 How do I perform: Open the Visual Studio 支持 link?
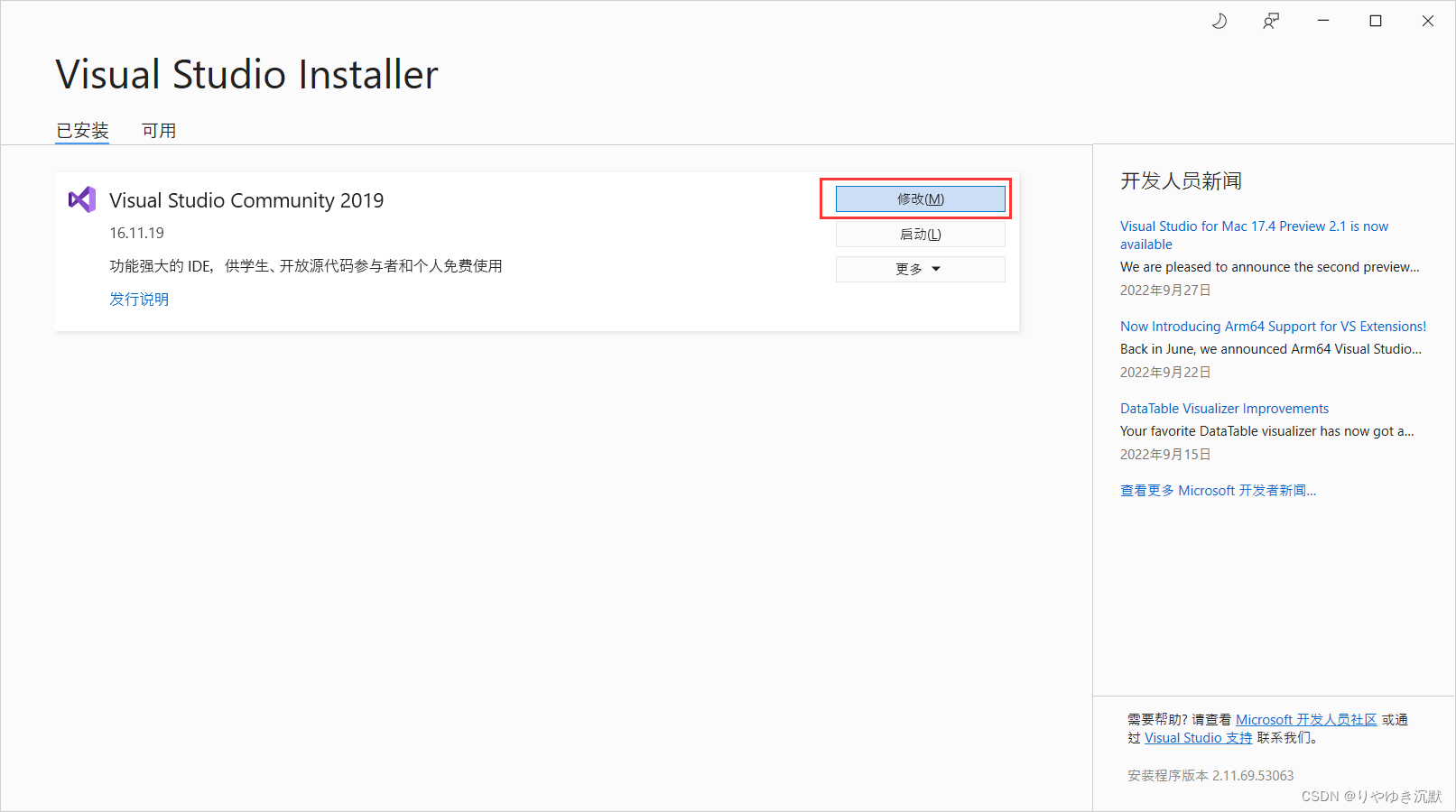click(1197, 737)
